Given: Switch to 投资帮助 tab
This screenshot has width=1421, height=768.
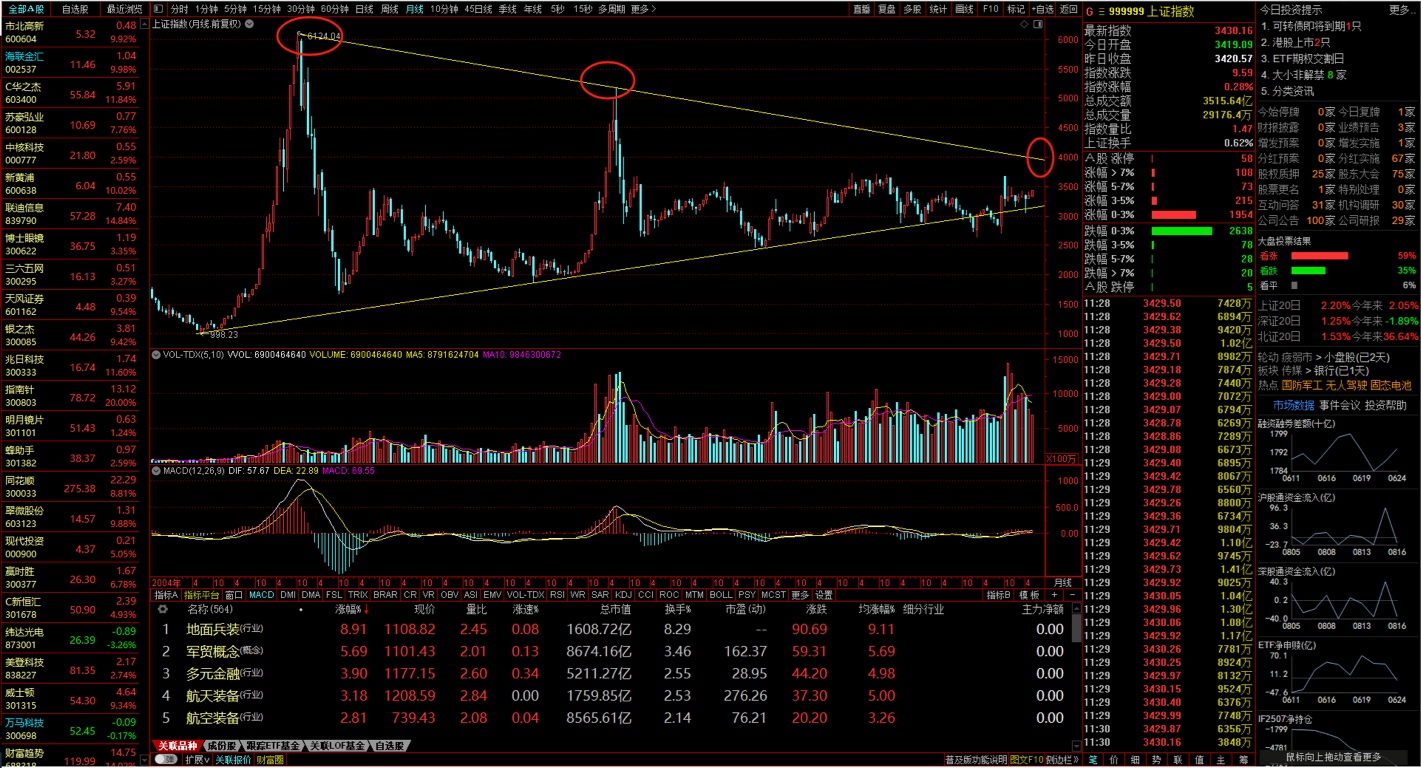Looking at the screenshot, I should point(1385,405).
